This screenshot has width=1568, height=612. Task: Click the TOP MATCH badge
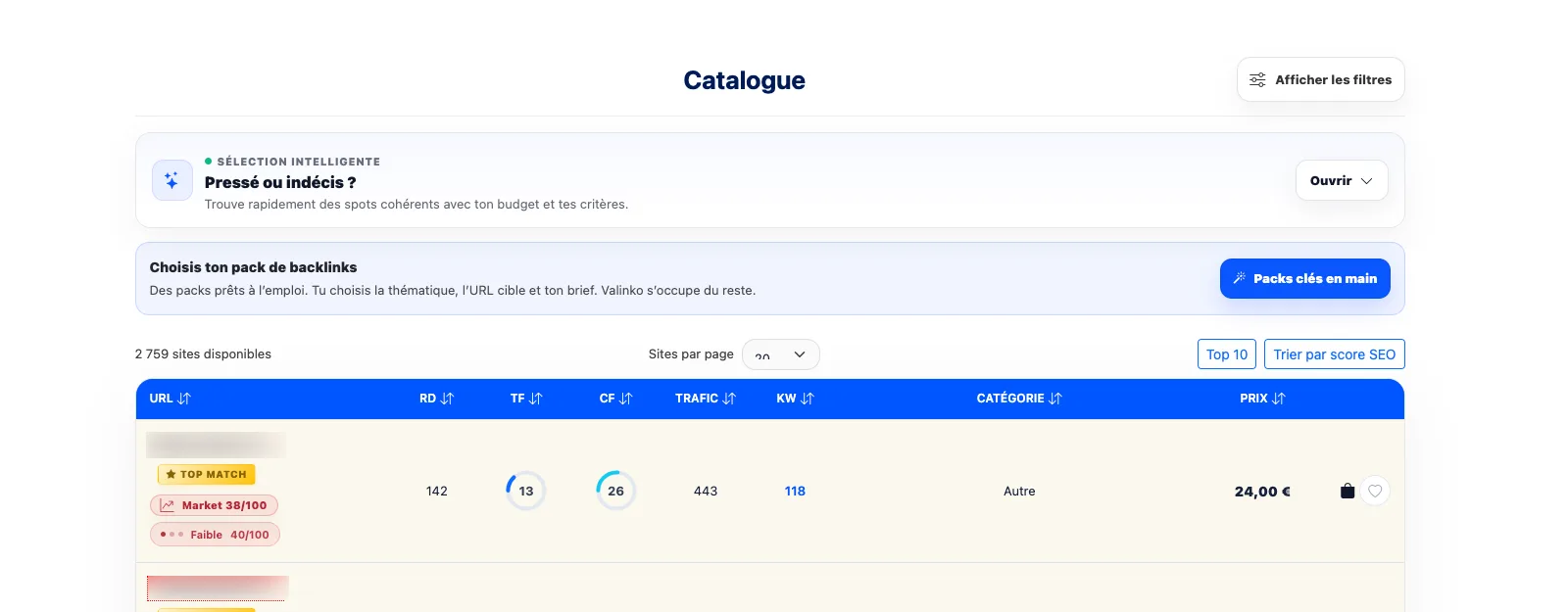click(x=206, y=474)
